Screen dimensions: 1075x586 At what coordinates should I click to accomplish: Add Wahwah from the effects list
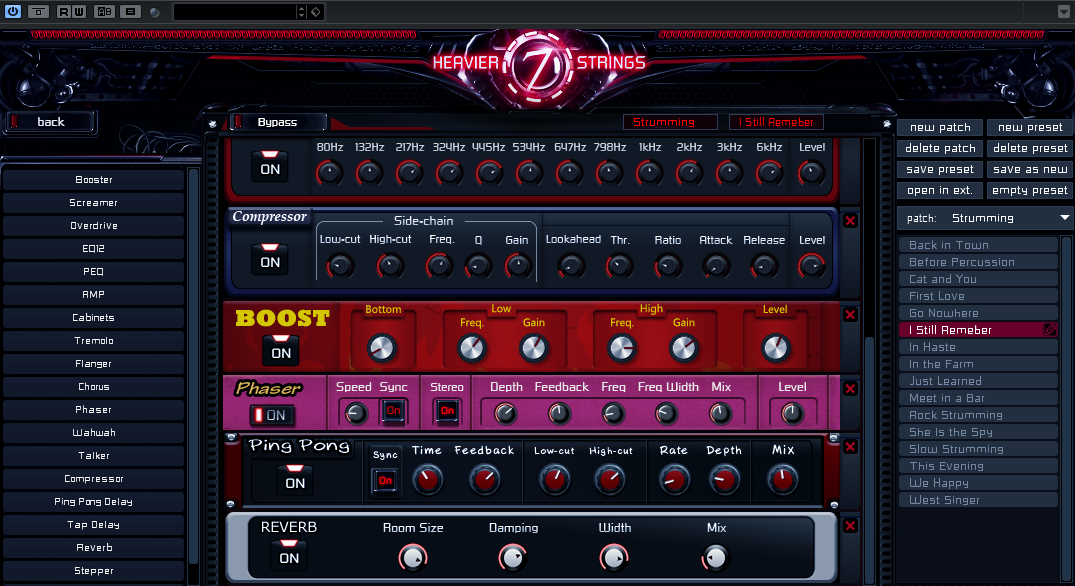(94, 432)
